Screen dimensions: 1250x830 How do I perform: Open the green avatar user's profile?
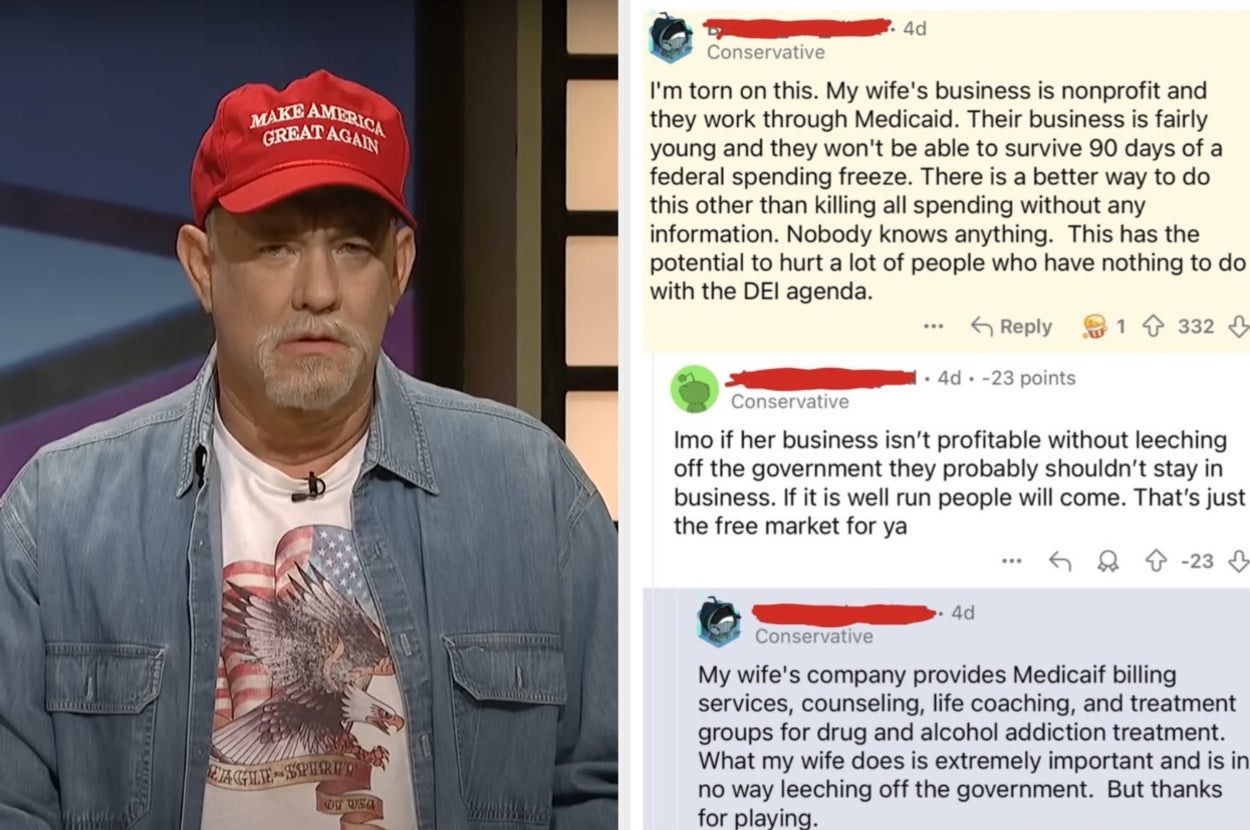(695, 388)
